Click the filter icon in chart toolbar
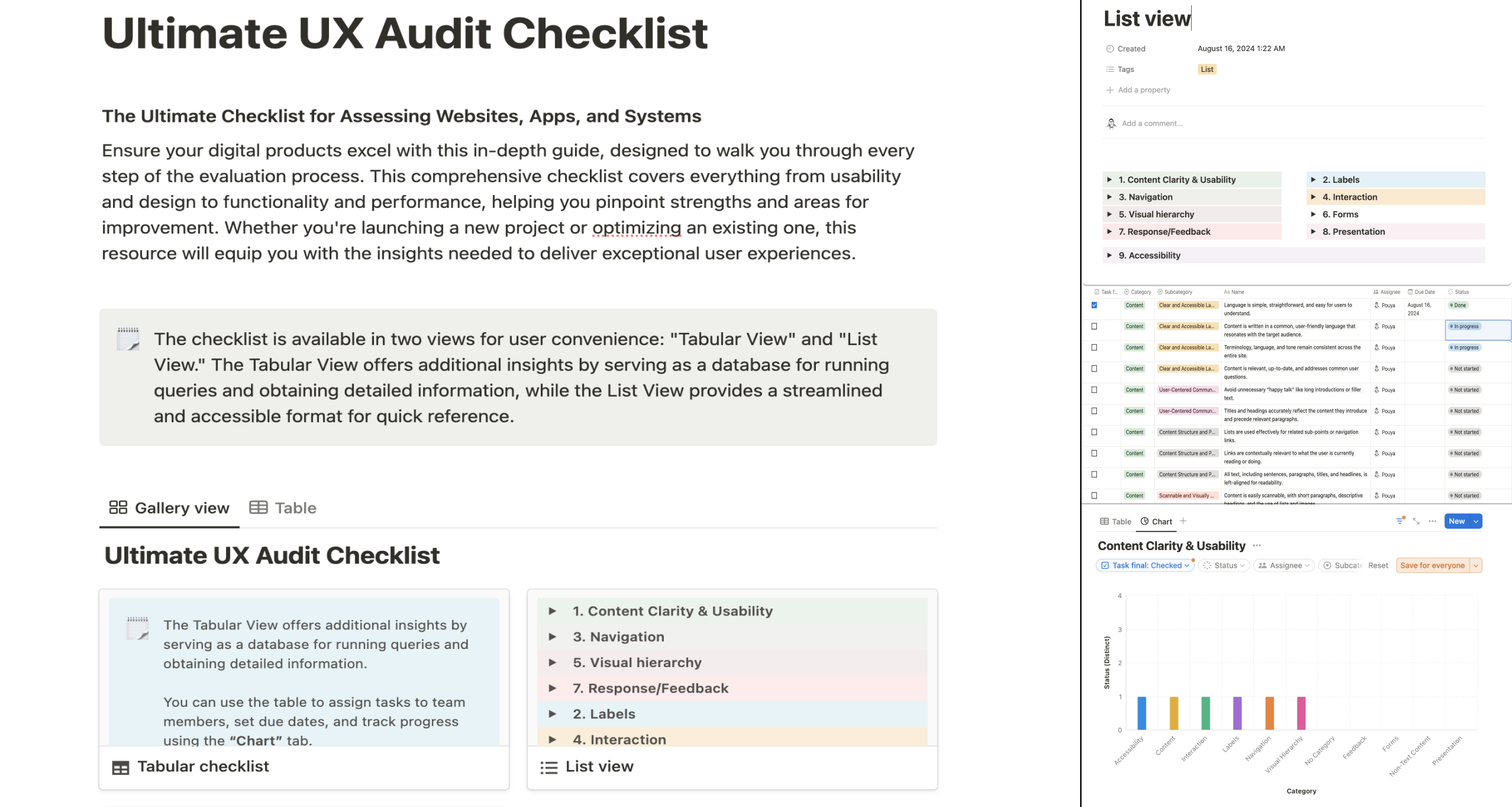This screenshot has height=807, width=1512. point(1400,521)
